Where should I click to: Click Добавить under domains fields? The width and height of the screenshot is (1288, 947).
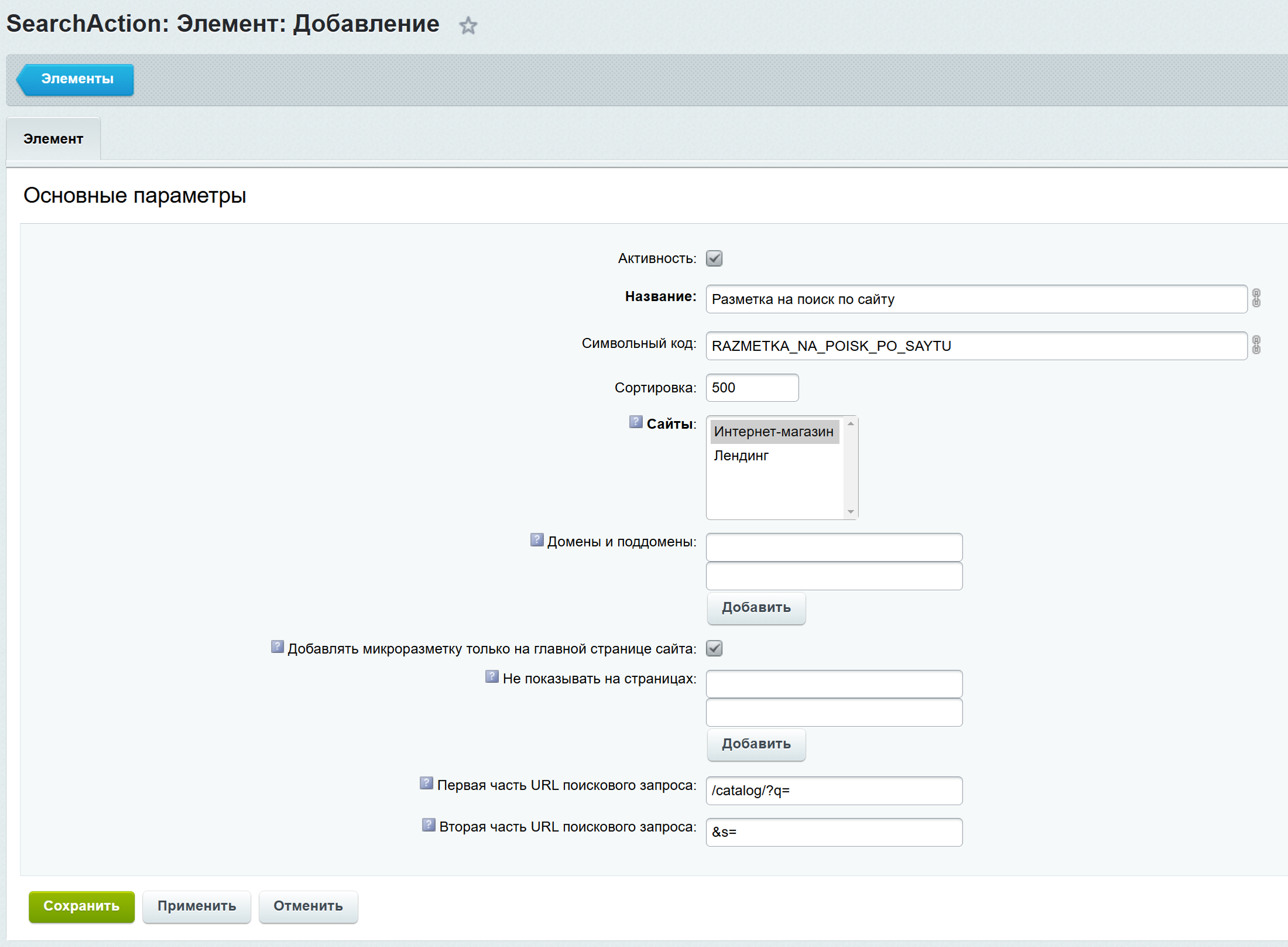756,608
